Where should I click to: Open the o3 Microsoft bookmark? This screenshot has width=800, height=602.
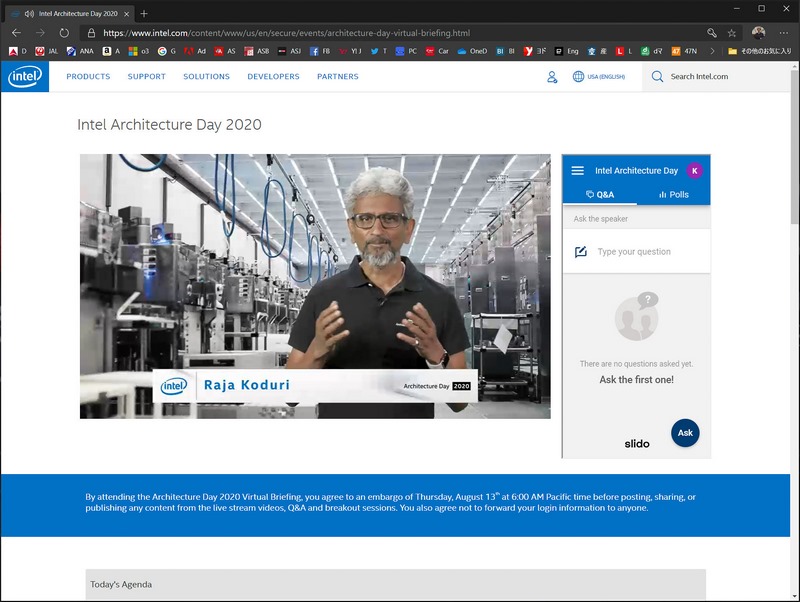coord(139,51)
